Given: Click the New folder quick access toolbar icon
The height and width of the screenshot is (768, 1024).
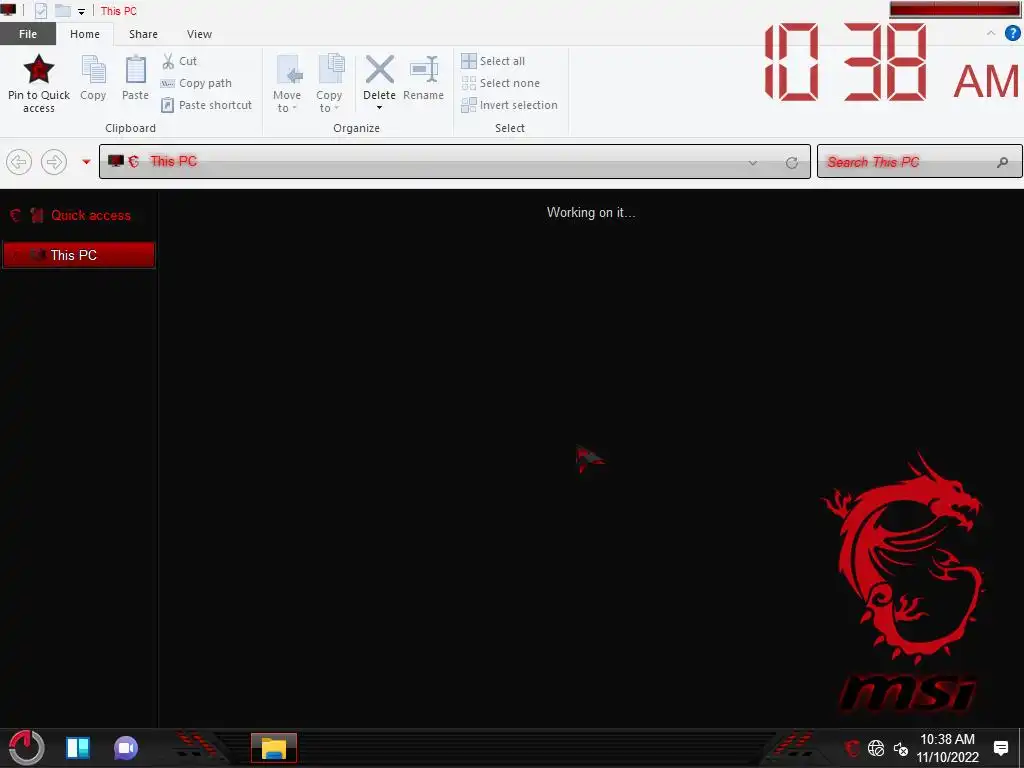Looking at the screenshot, I should coord(62,10).
